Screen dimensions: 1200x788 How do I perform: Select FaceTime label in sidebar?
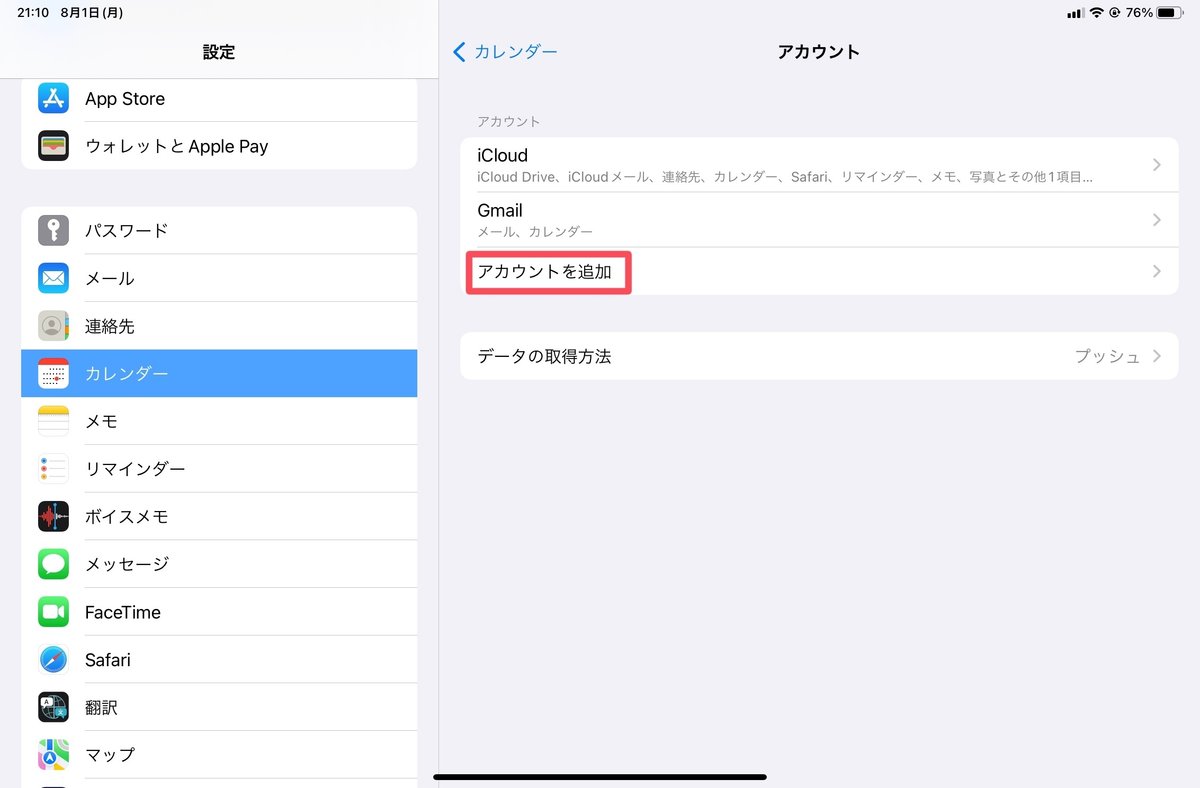point(123,612)
